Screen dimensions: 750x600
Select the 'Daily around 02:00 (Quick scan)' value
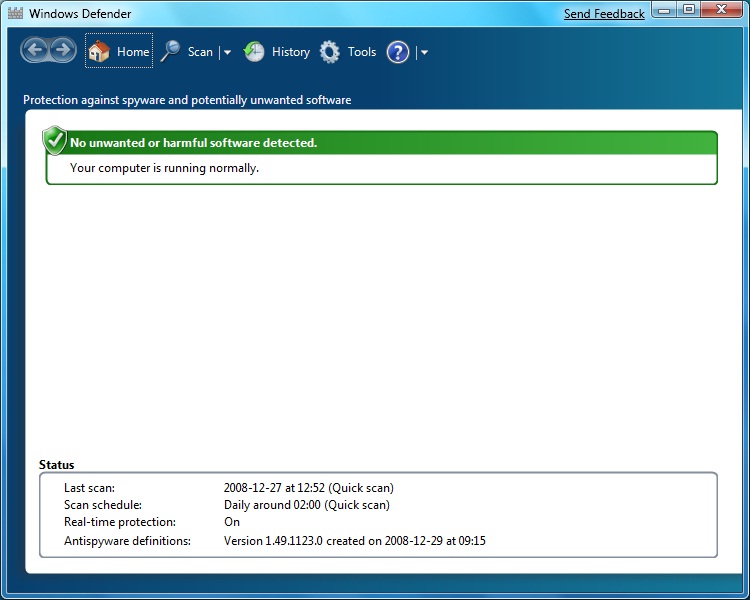tap(307, 505)
